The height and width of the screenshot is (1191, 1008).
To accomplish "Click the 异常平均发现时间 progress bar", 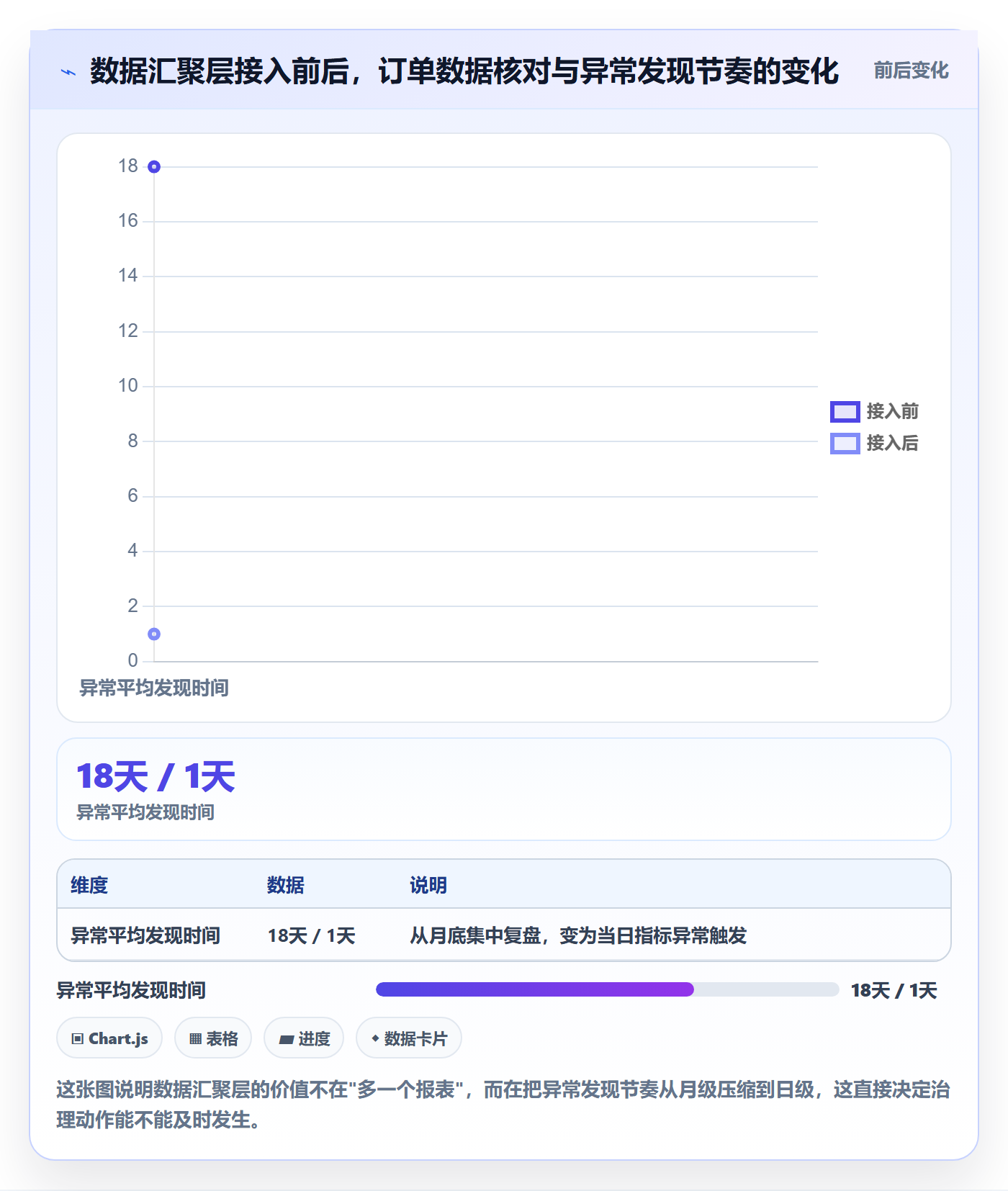I will click(x=607, y=989).
